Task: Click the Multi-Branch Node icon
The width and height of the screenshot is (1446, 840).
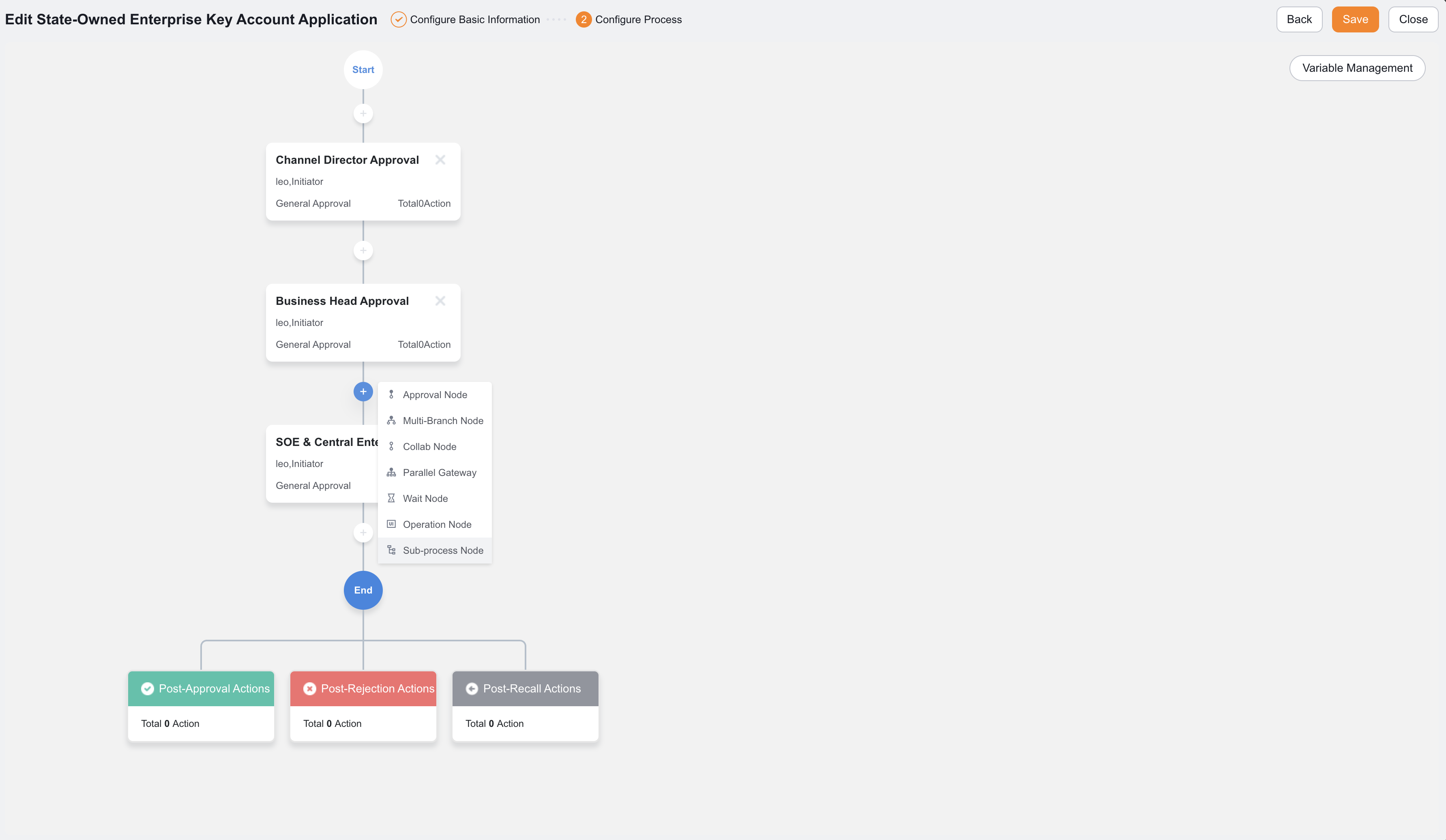Action: pos(391,420)
